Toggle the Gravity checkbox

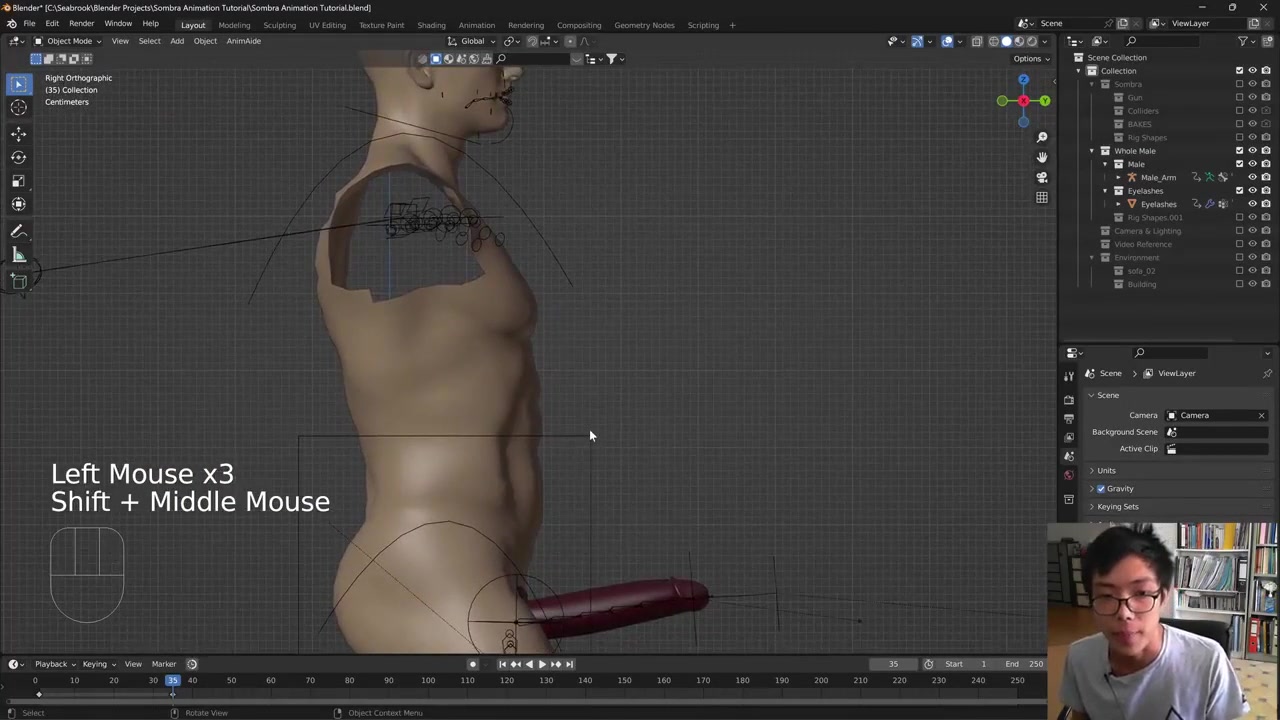point(1101,489)
